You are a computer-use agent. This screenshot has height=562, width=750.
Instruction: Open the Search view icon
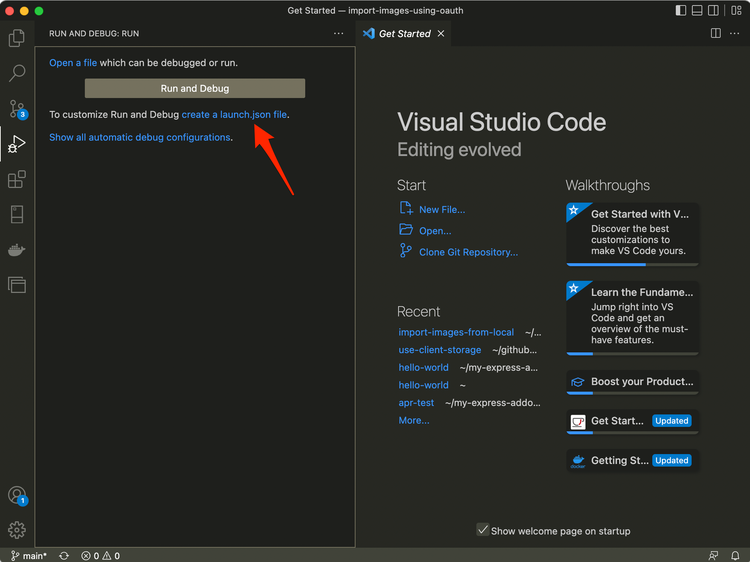point(17,73)
